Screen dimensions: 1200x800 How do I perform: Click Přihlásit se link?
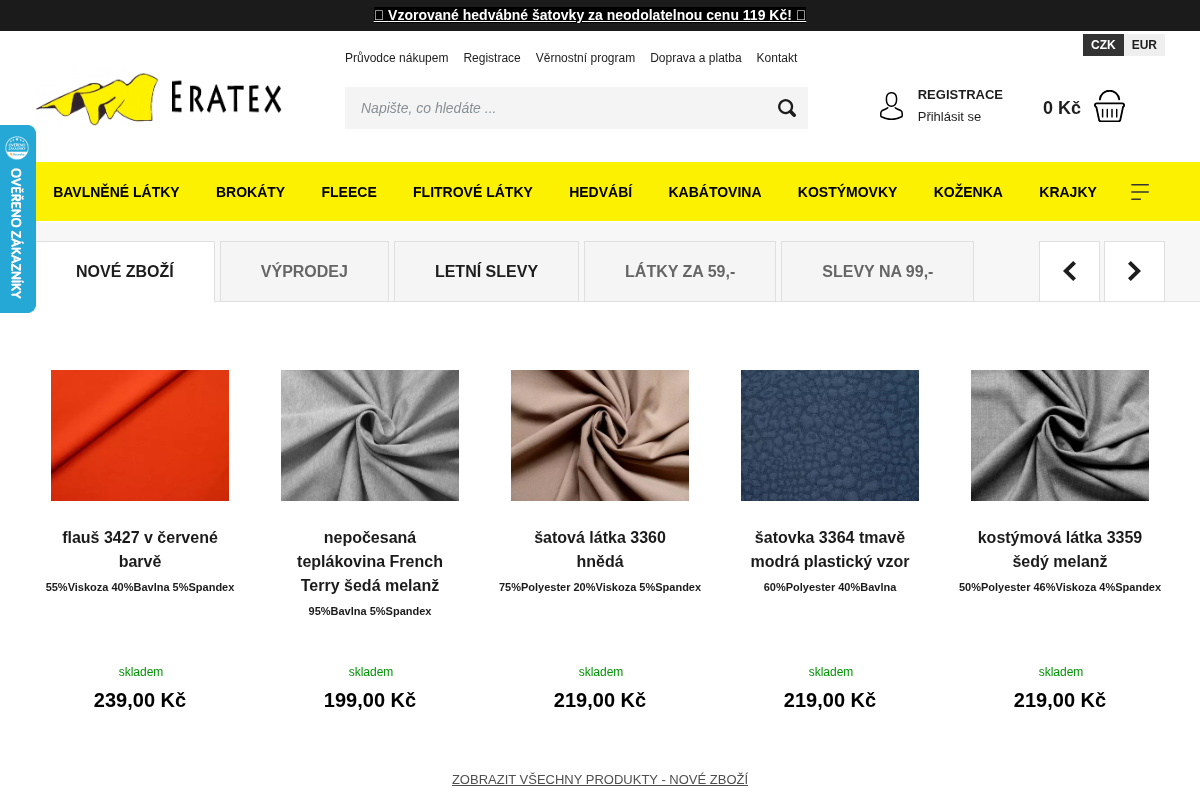[949, 117]
